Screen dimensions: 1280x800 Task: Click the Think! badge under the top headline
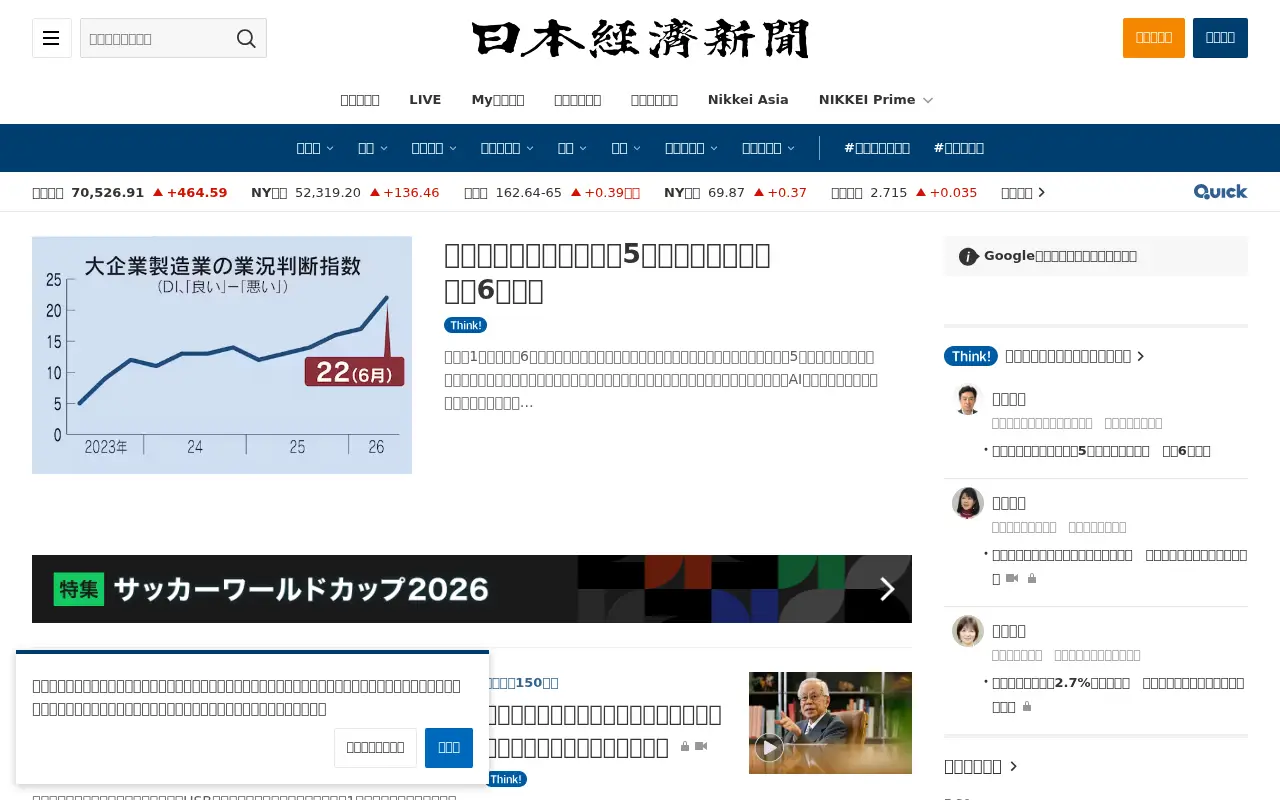click(x=465, y=325)
